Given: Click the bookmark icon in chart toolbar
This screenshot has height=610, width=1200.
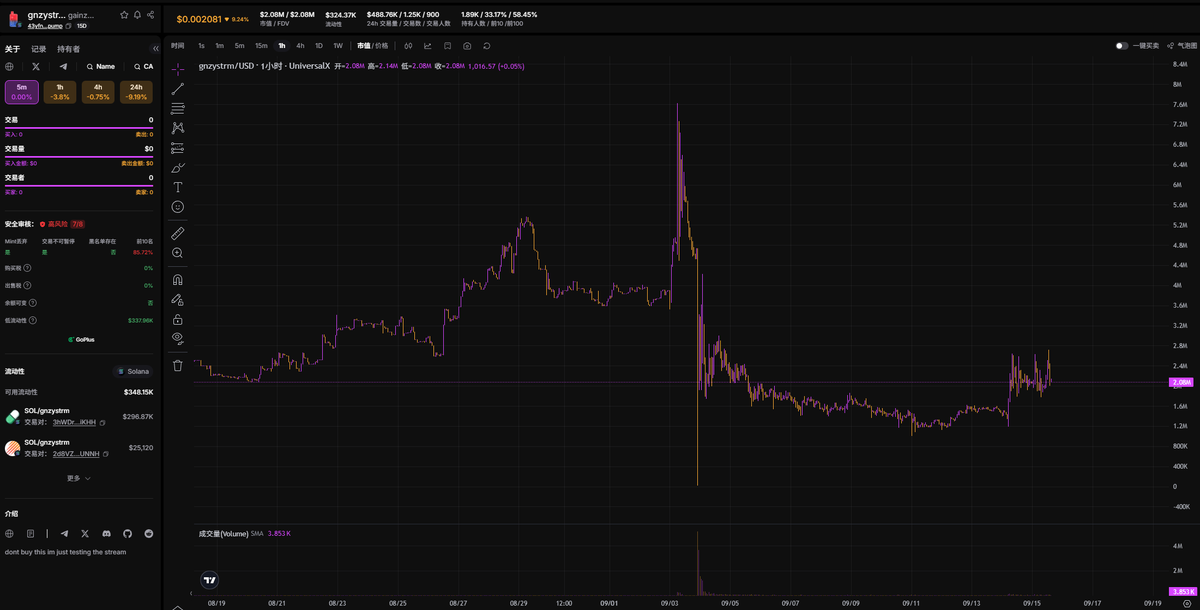Looking at the screenshot, I should pyautogui.click(x=448, y=45).
